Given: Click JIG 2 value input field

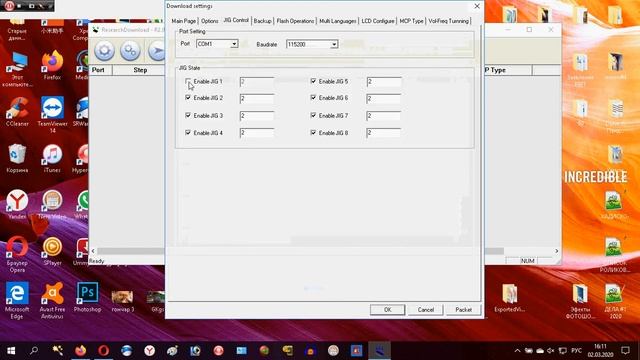Looking at the screenshot, I should [257, 98].
